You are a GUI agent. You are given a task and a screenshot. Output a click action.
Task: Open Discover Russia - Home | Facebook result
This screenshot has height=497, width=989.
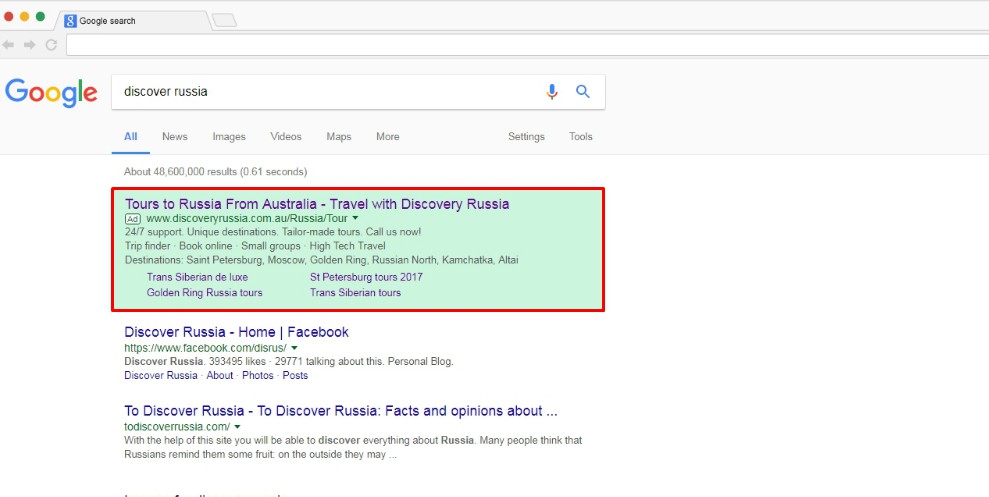pos(237,332)
